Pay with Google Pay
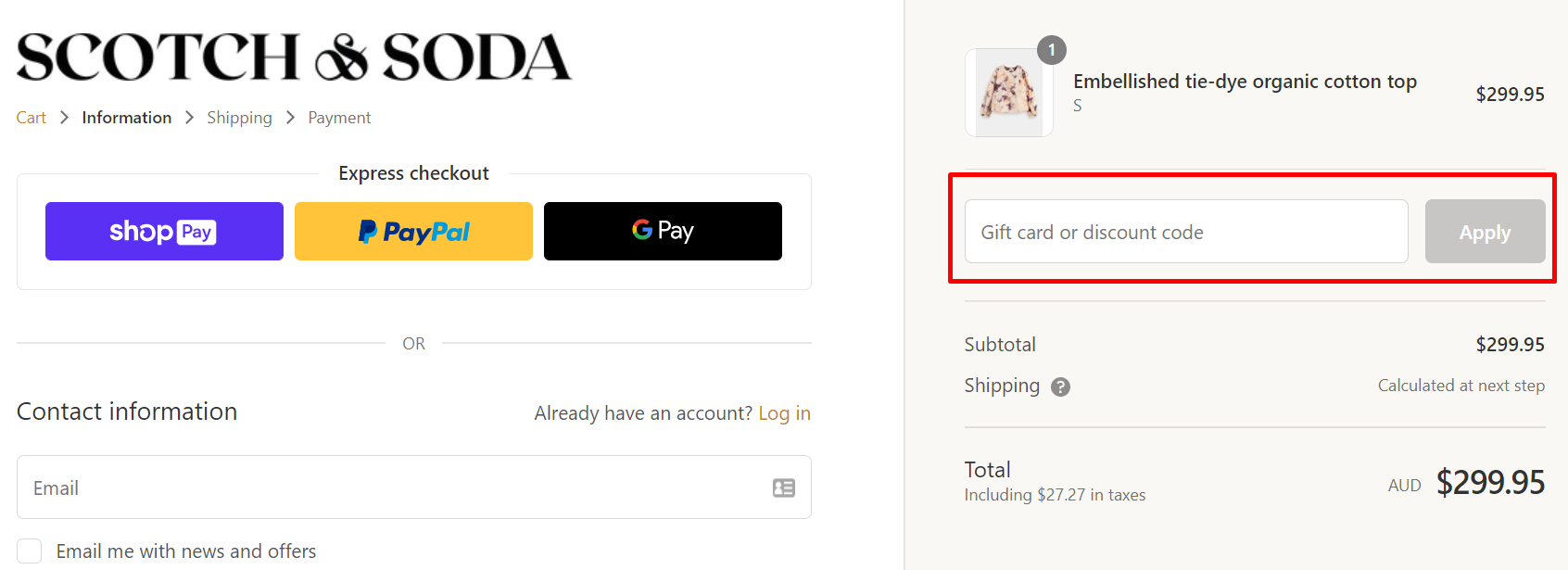1568x570 pixels. [x=662, y=231]
